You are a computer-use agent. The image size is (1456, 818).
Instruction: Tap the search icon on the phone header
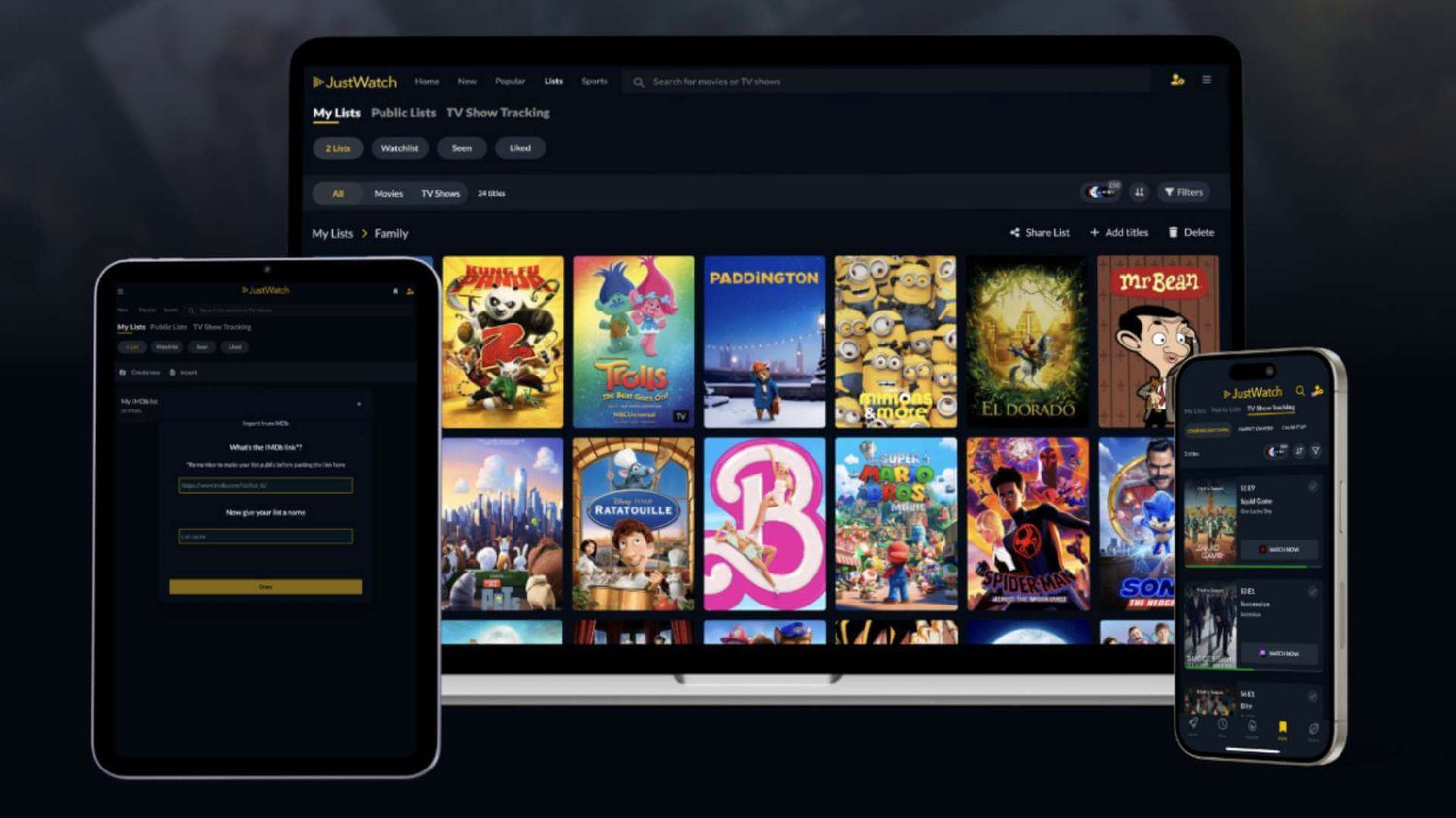(x=1300, y=391)
